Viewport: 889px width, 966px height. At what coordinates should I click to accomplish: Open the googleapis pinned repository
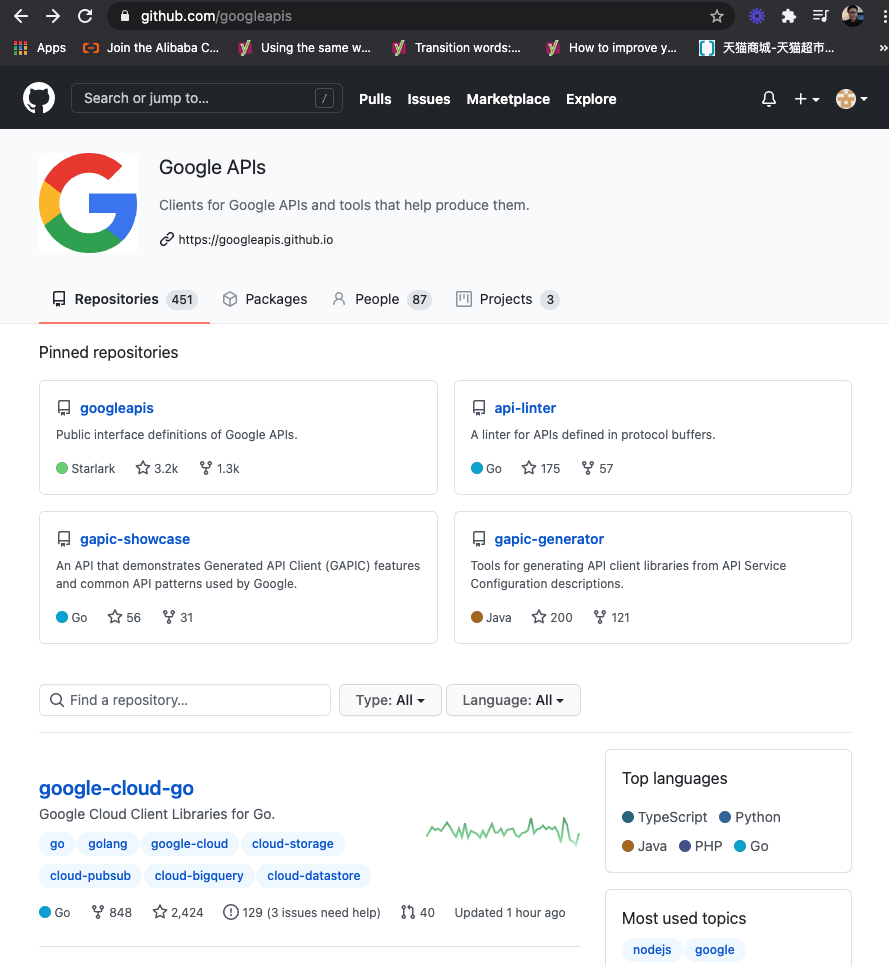(116, 408)
